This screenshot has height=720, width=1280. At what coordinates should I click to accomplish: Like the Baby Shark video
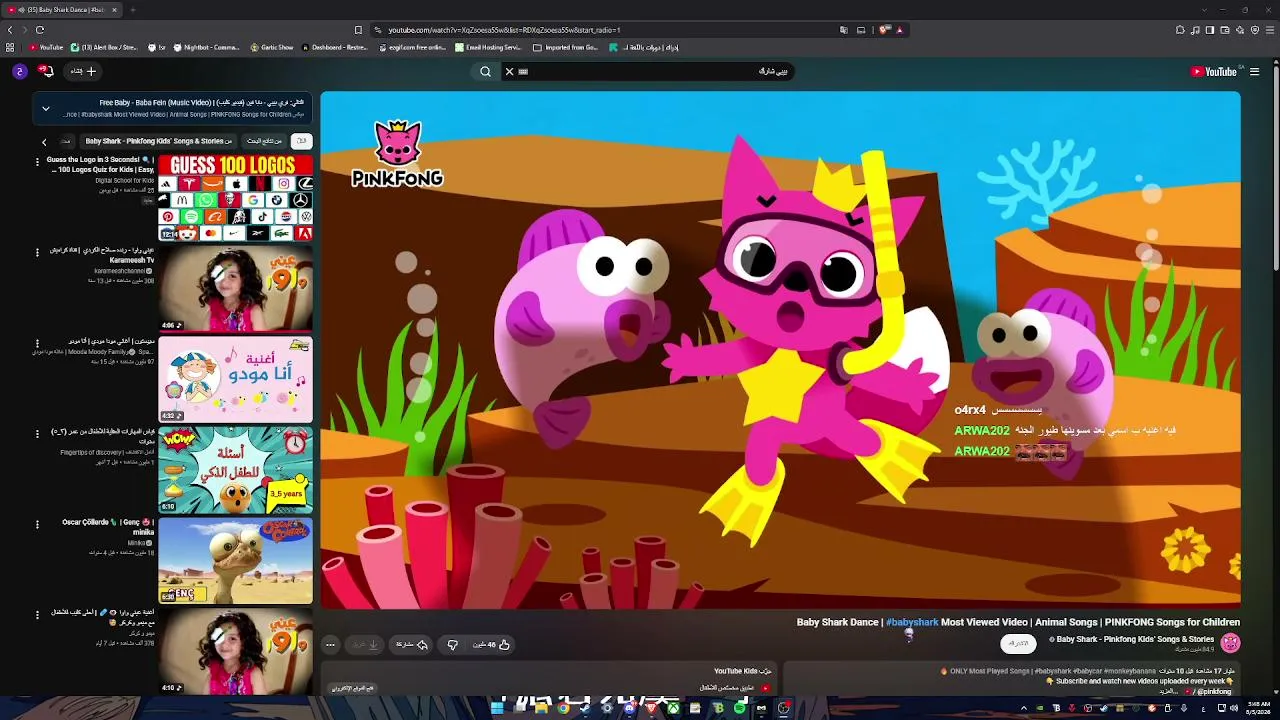coord(491,645)
